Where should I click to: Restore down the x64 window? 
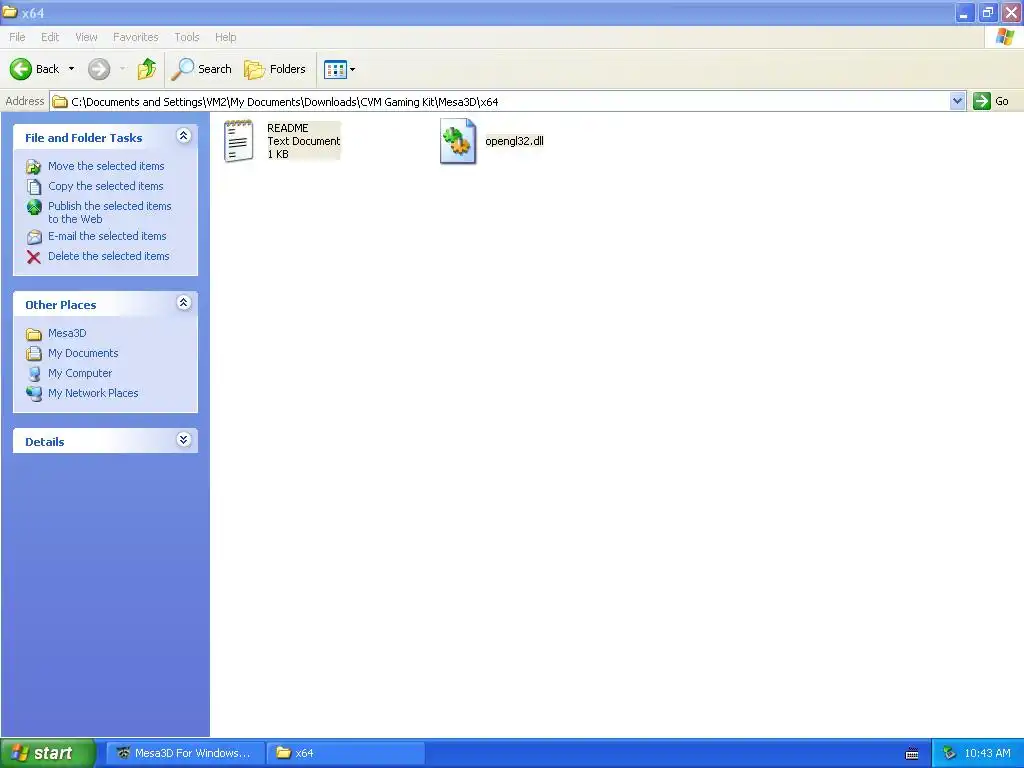point(988,13)
